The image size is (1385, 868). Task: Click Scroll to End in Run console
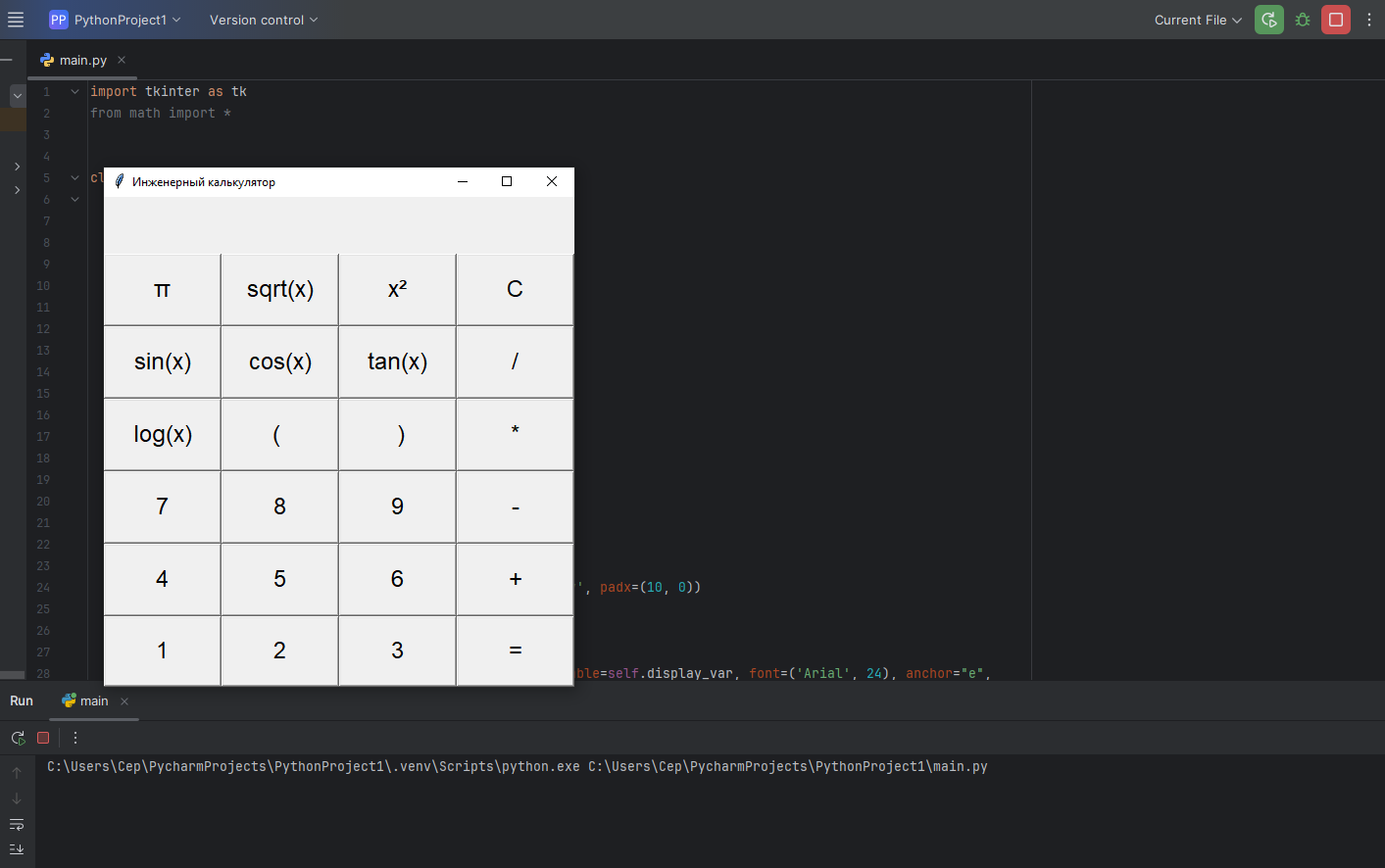point(17,848)
